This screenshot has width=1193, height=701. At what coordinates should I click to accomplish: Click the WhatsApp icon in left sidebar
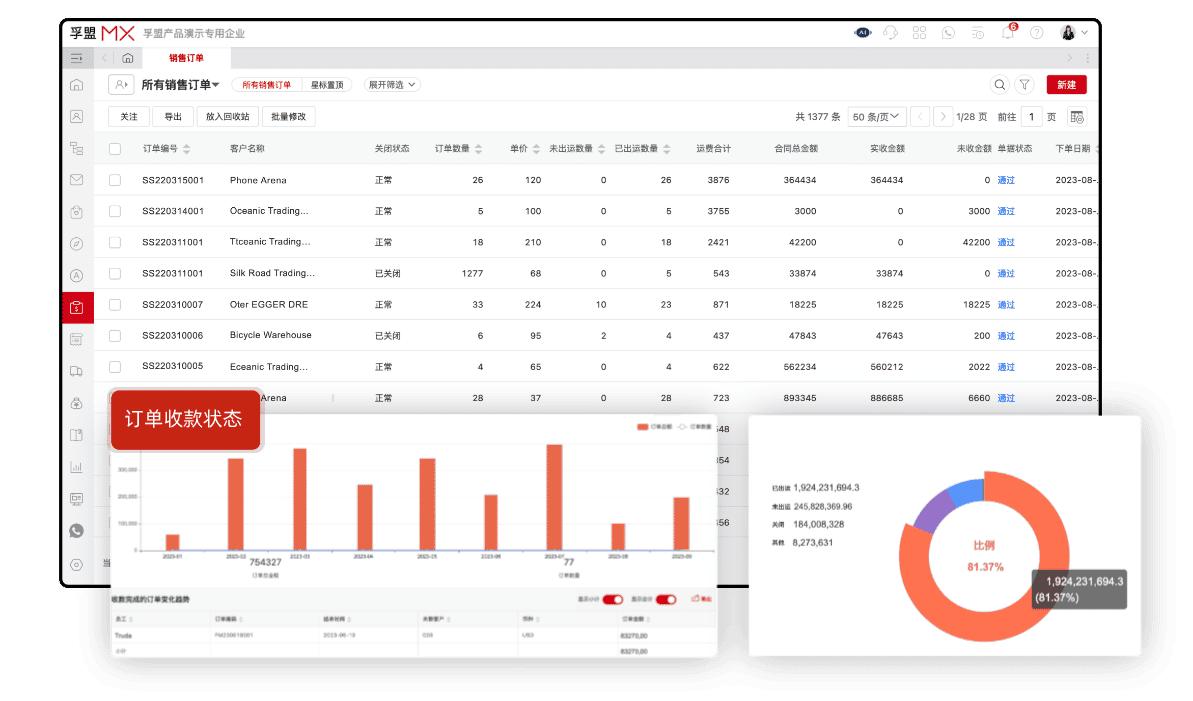tap(77, 530)
